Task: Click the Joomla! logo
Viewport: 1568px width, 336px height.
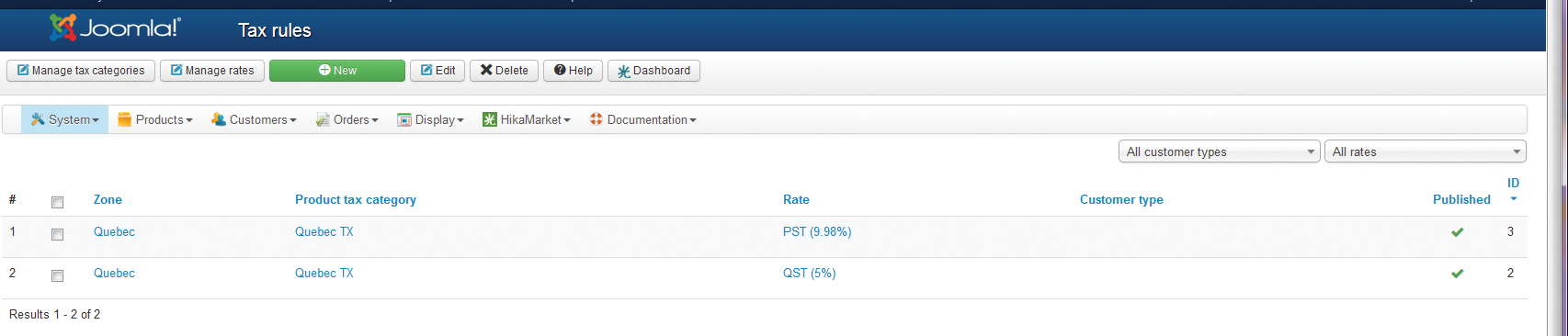Action: (x=115, y=28)
